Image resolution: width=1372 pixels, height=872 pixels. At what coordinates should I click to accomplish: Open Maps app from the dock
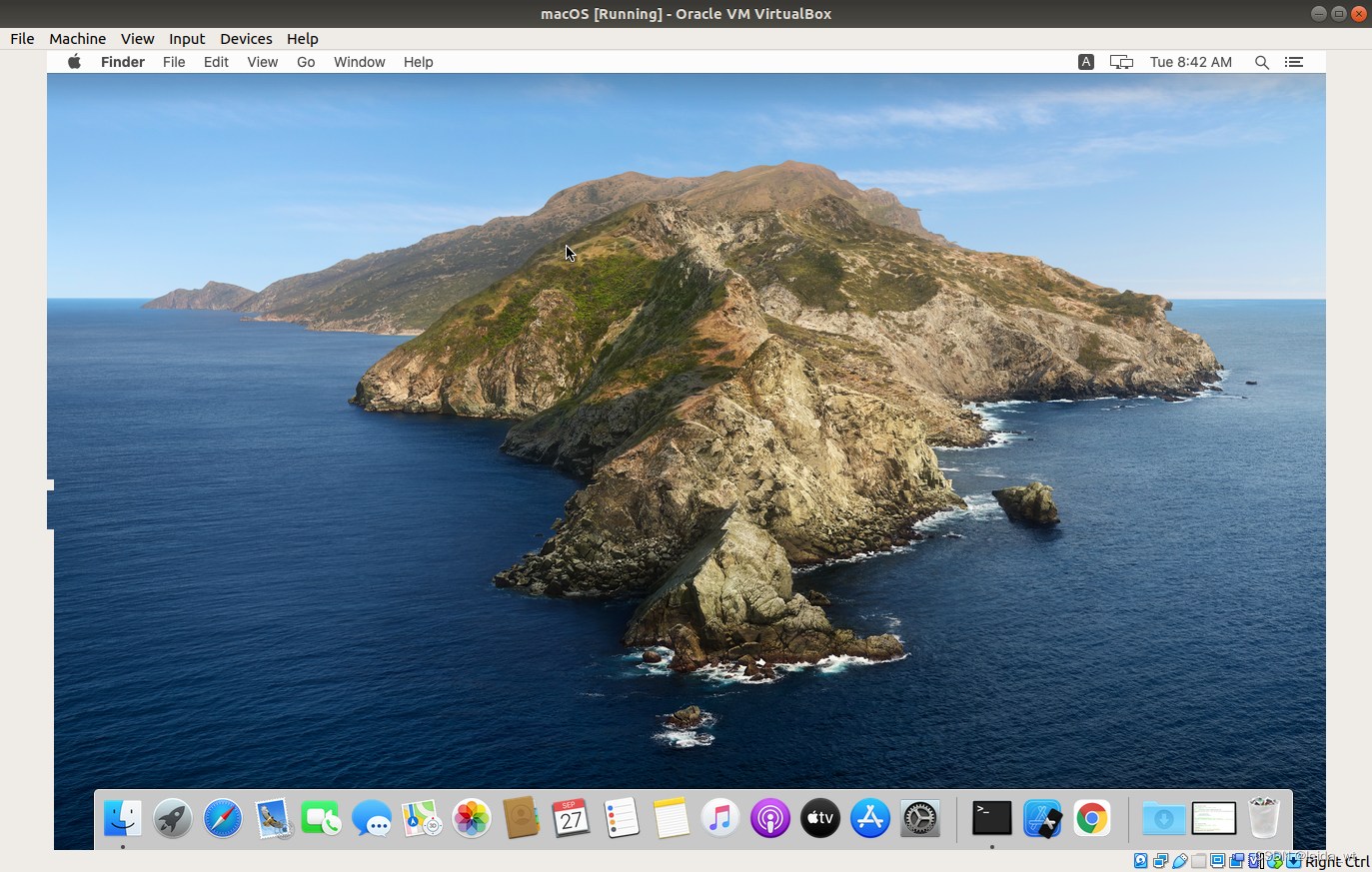click(x=422, y=819)
